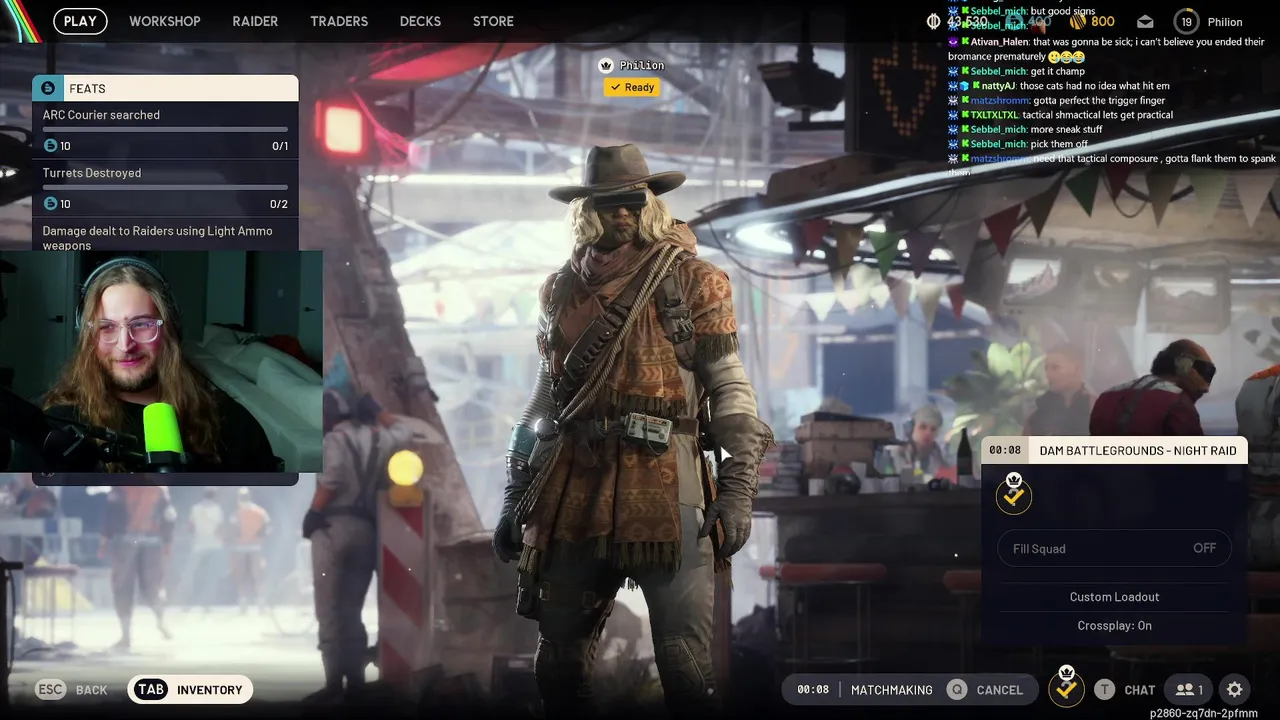Click the level 19 progress ring
Image resolution: width=1280 pixels, height=720 pixels.
[x=1187, y=22]
